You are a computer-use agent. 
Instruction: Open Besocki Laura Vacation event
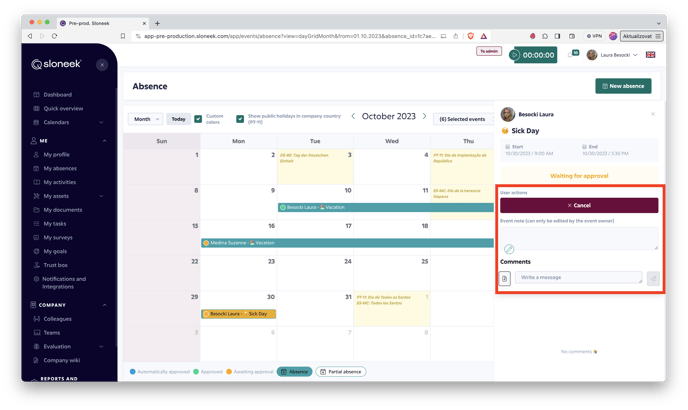coord(386,207)
